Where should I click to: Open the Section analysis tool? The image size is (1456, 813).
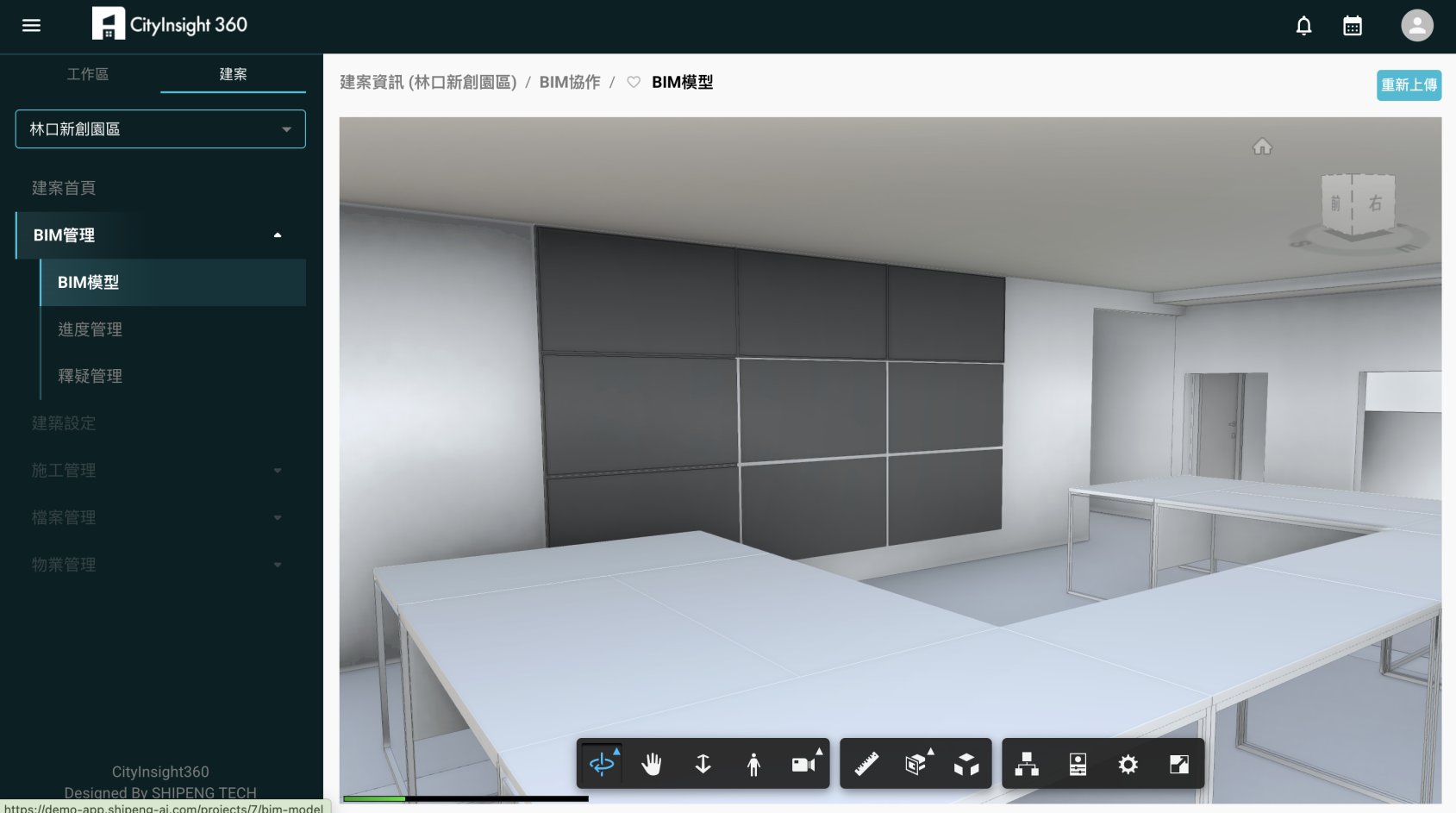[916, 764]
